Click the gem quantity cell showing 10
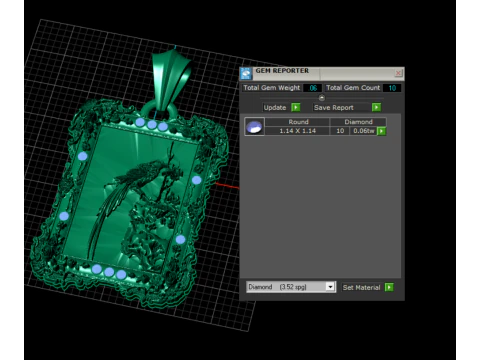This screenshot has height=360, width=480. pyautogui.click(x=340, y=131)
